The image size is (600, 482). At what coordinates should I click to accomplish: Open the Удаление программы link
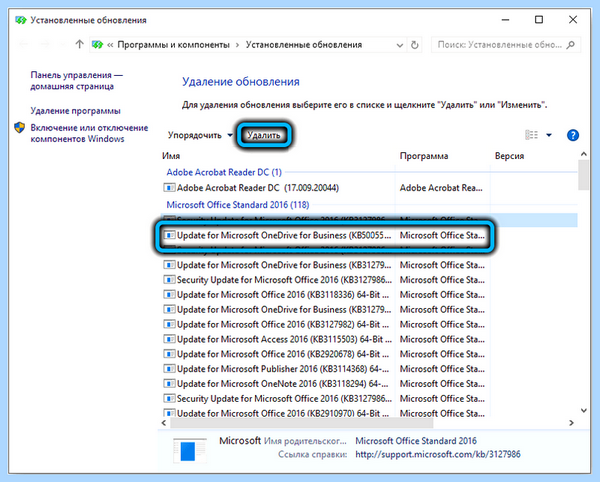(x=75, y=111)
